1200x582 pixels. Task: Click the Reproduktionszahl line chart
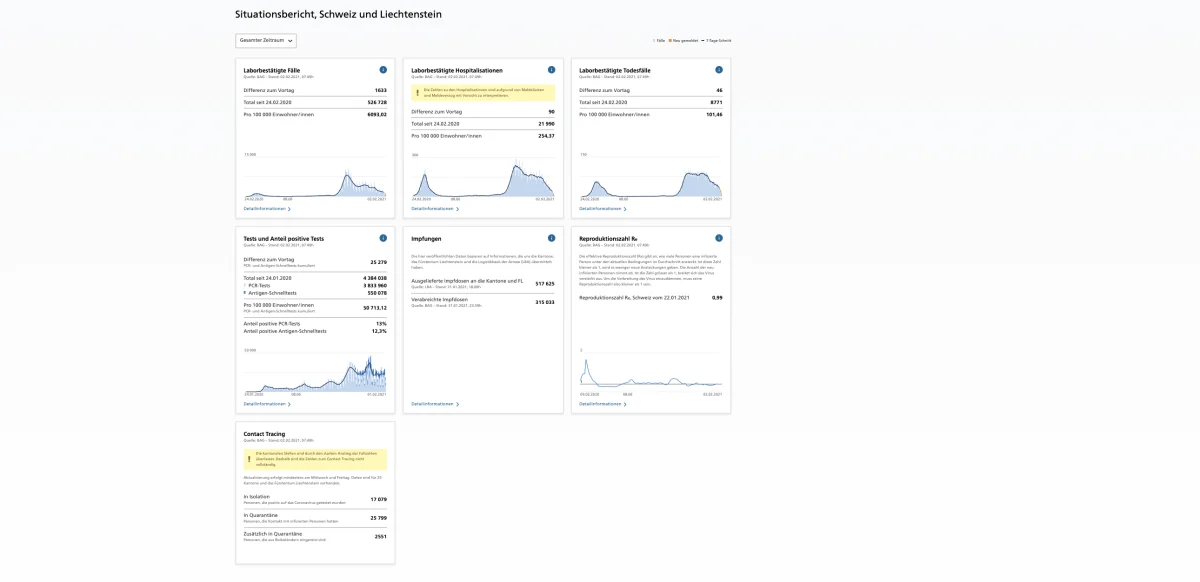[x=651, y=372]
